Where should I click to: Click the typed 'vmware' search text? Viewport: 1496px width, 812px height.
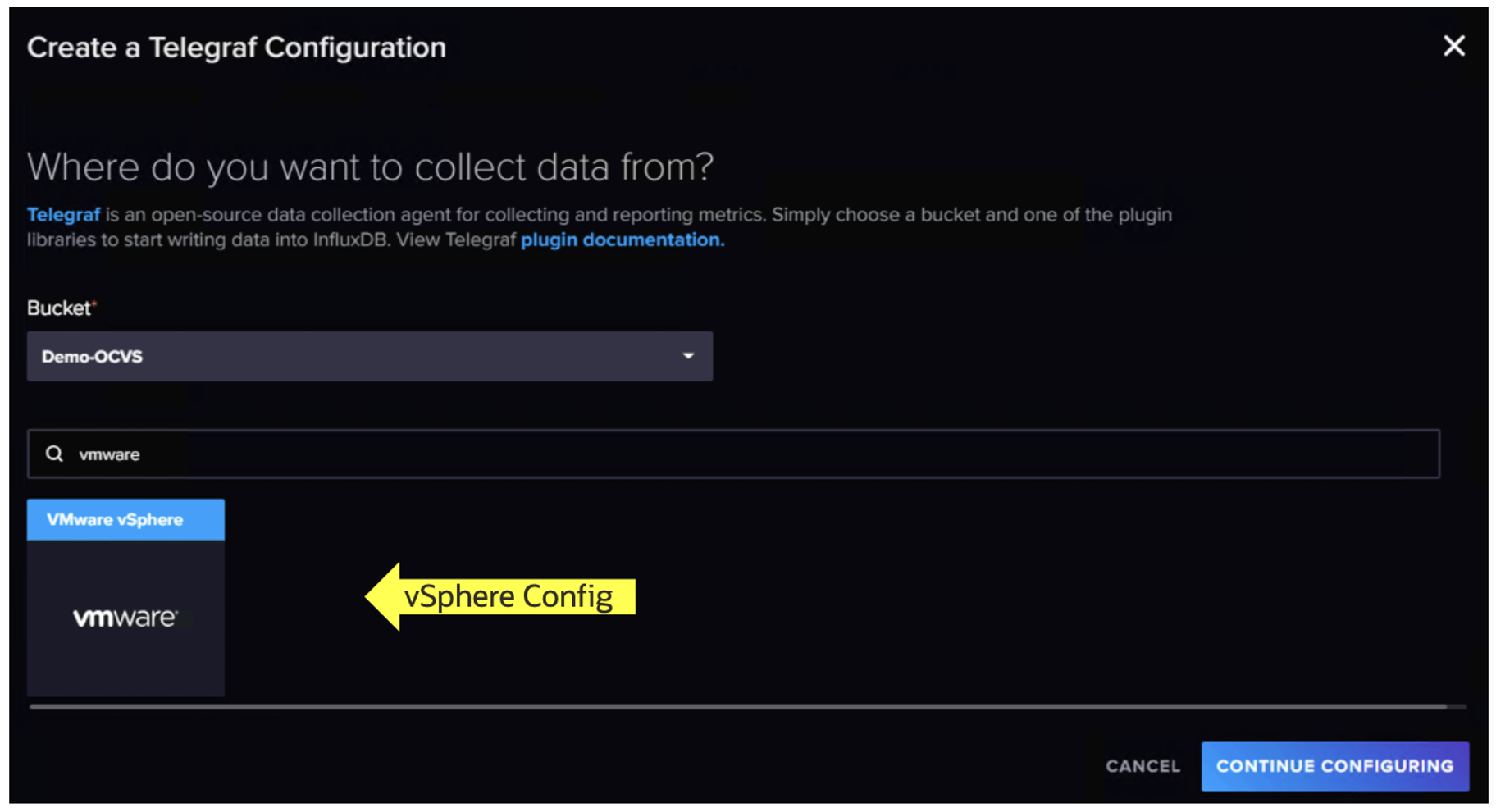[109, 454]
